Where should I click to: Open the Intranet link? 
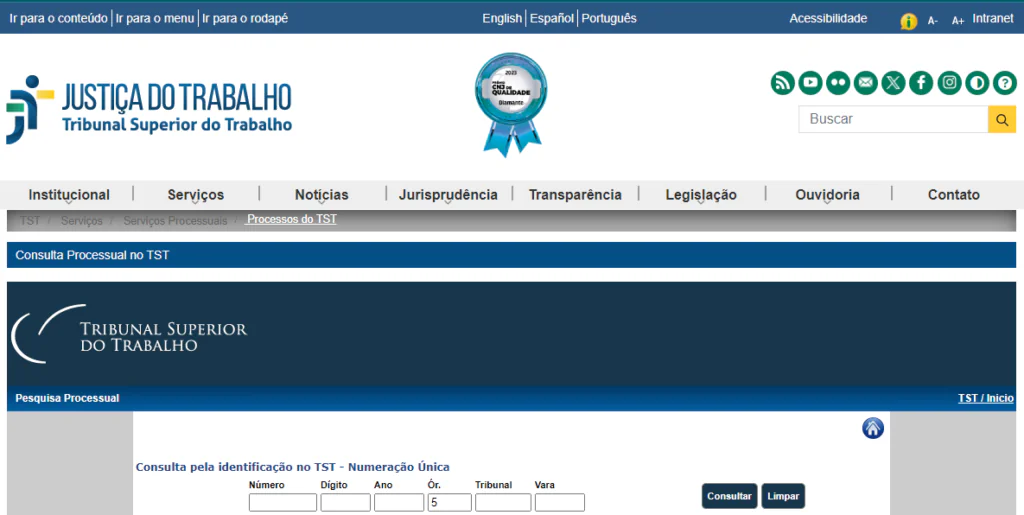coord(993,18)
